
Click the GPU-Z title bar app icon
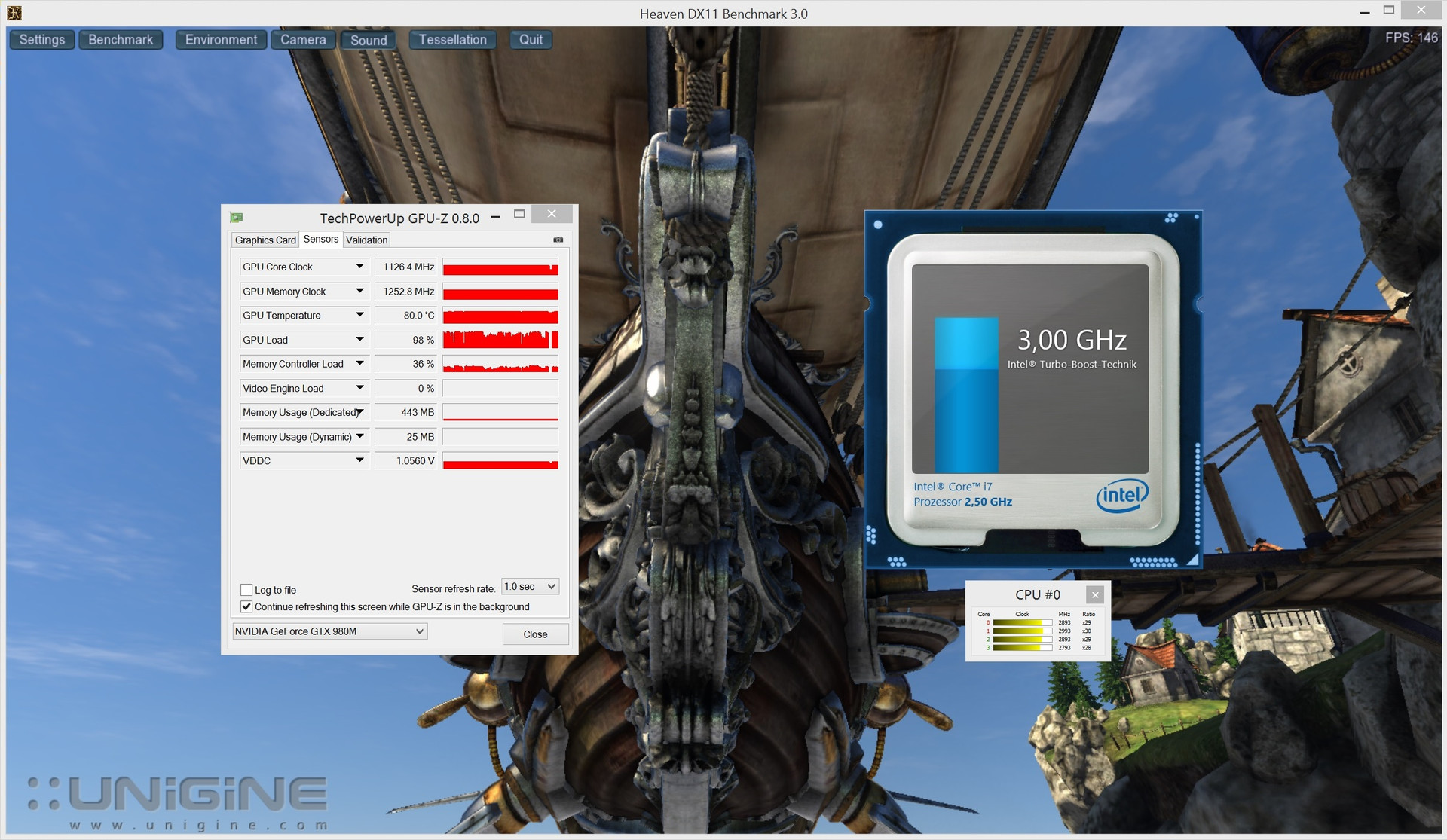237,218
